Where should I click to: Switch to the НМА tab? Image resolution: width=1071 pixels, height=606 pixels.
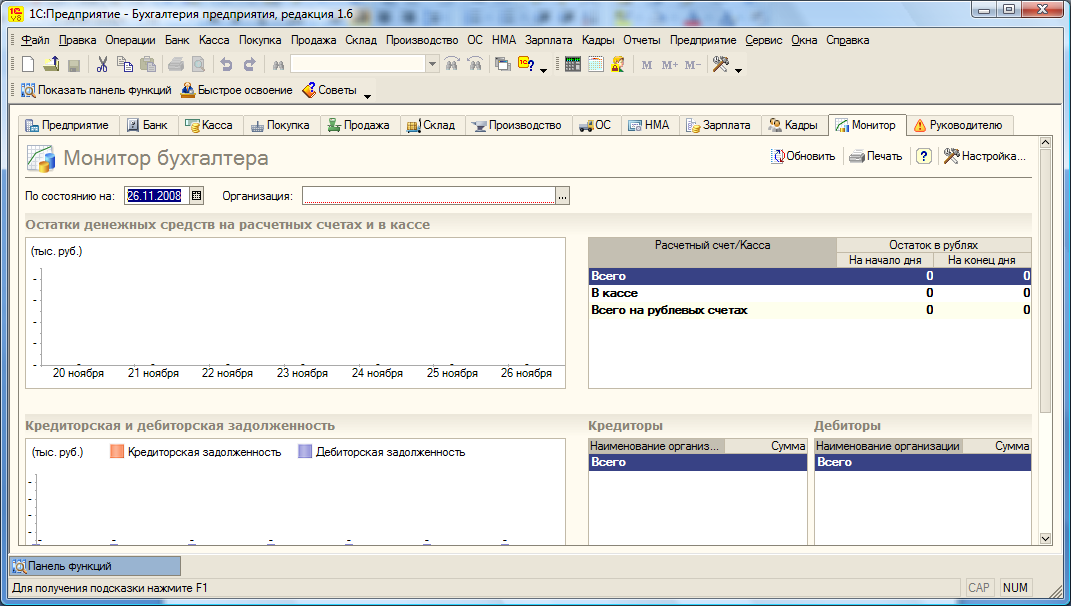[x=649, y=125]
